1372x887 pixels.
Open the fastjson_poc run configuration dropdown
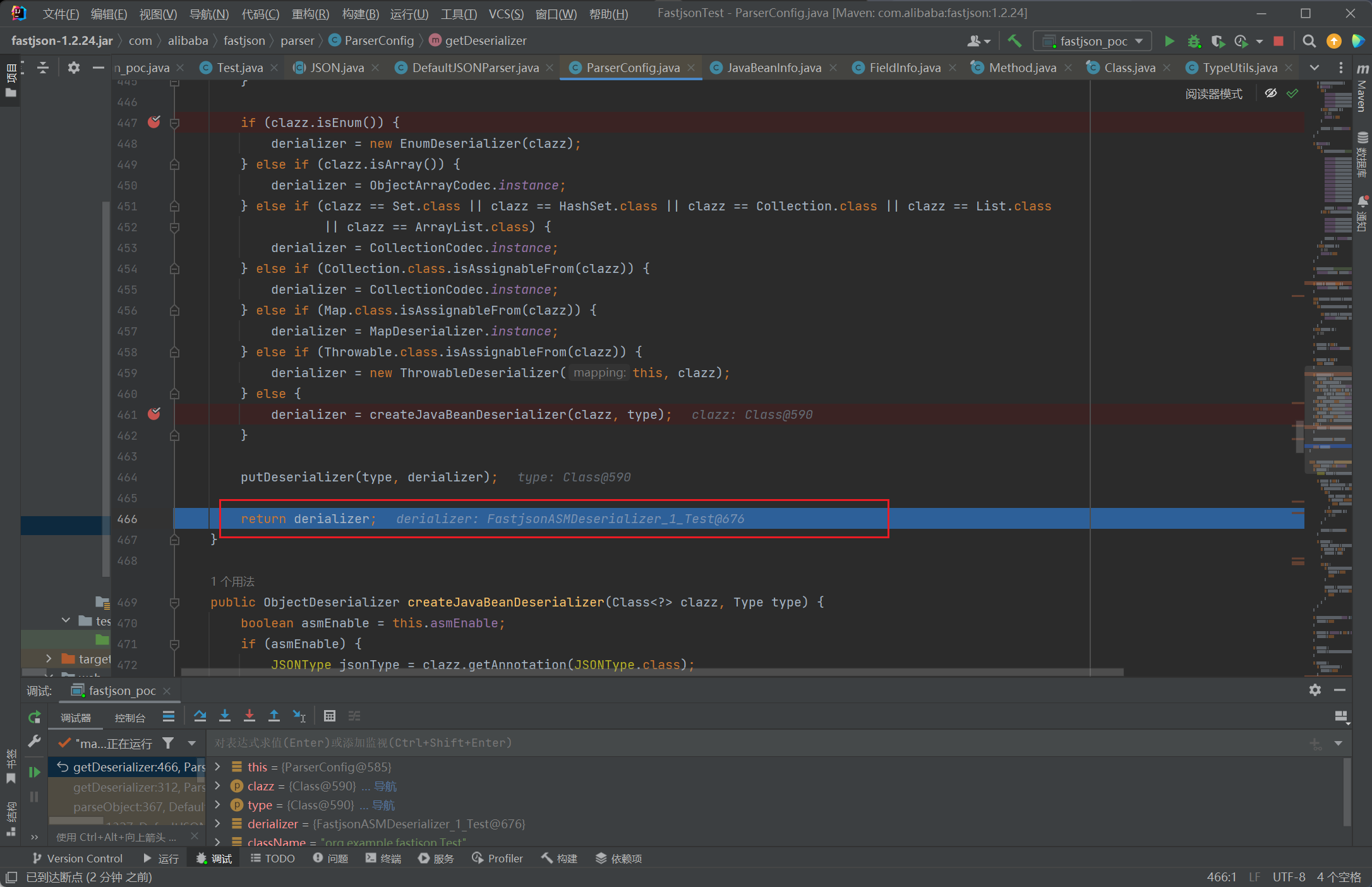(1094, 41)
